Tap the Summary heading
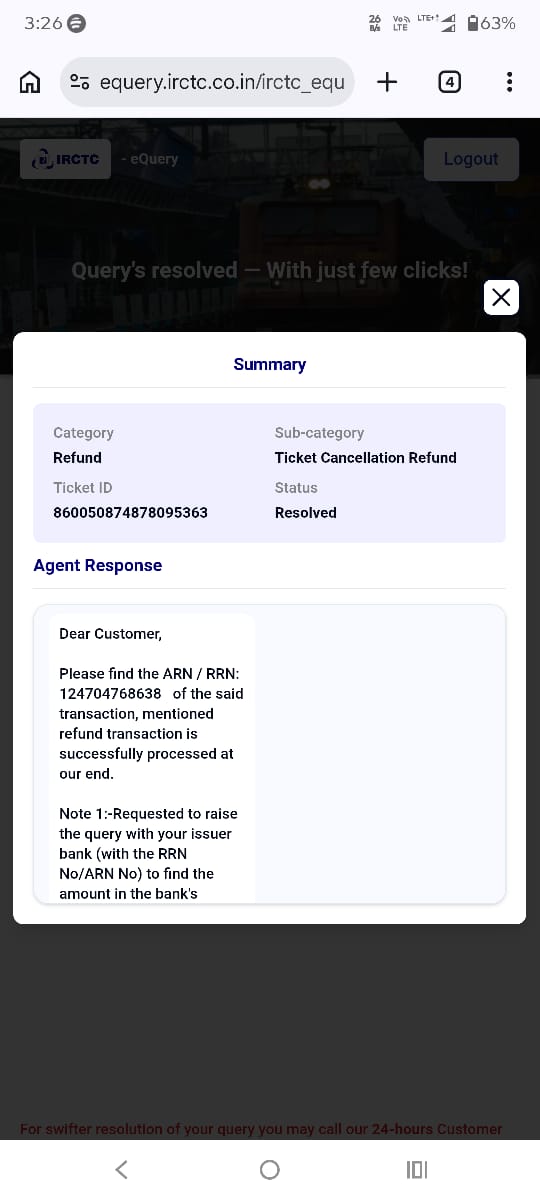The image size is (540, 1200). coord(270,364)
